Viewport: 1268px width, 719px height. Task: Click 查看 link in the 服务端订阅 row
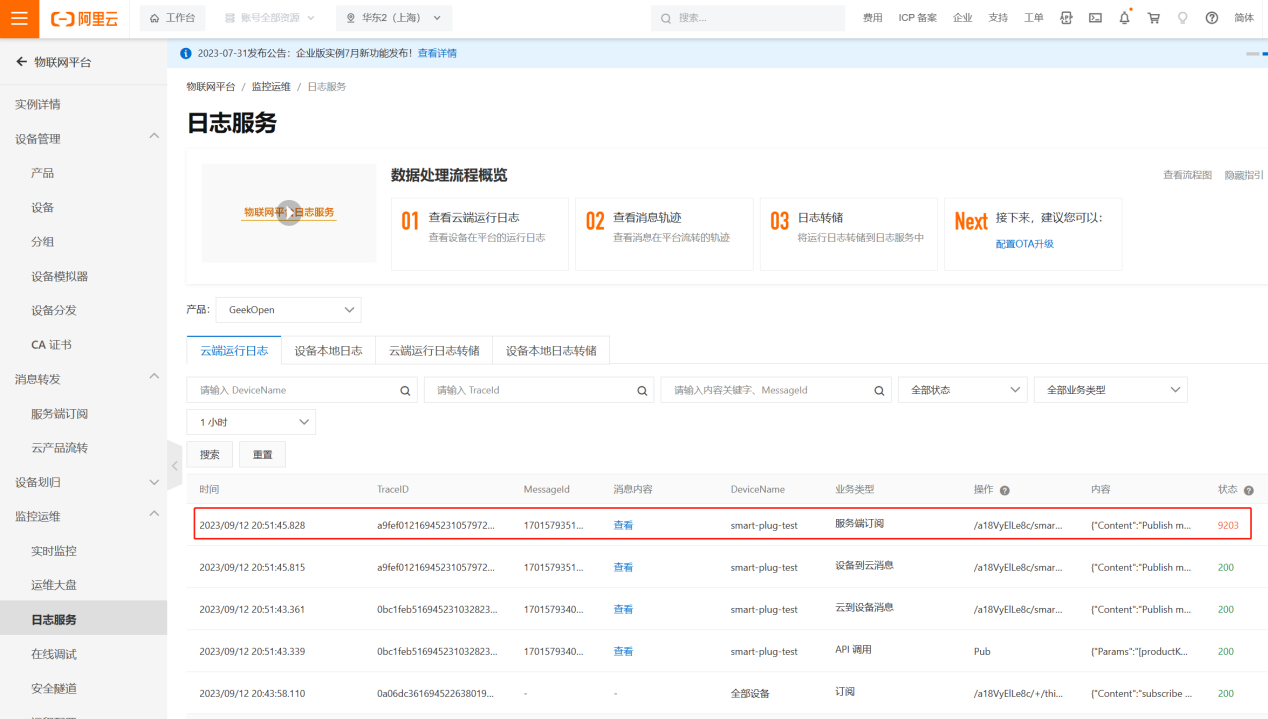coord(623,525)
